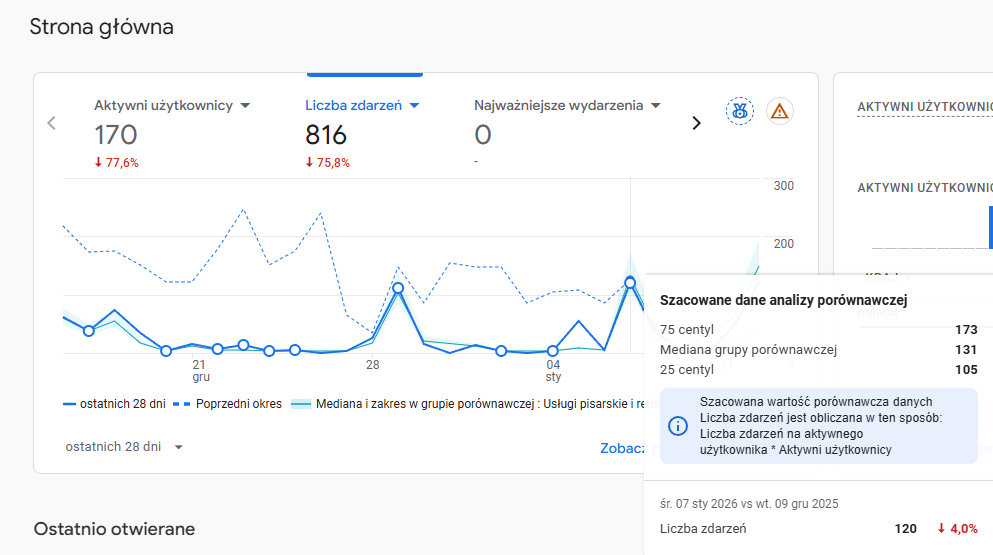Expand Najważniejsze wydarzenia metric dropdown
Screen dimensions: 993x555
click(x=656, y=106)
